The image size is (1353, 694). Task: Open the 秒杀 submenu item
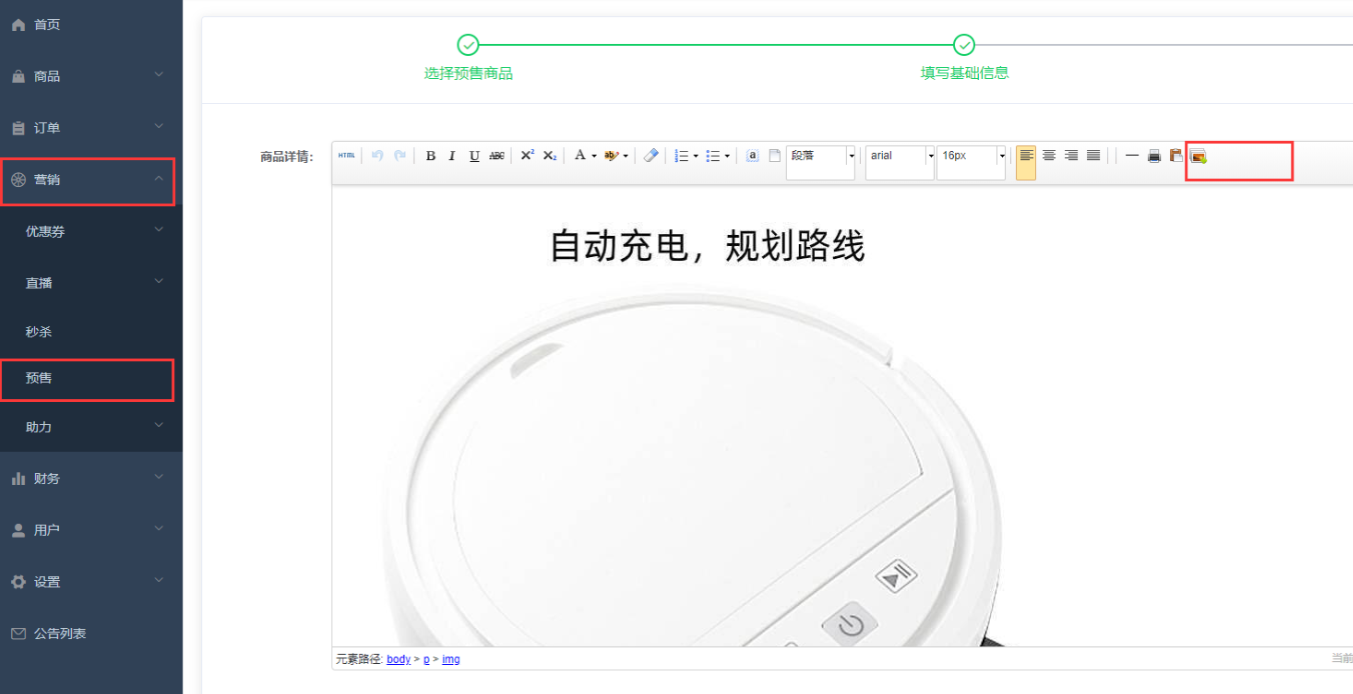(91, 331)
